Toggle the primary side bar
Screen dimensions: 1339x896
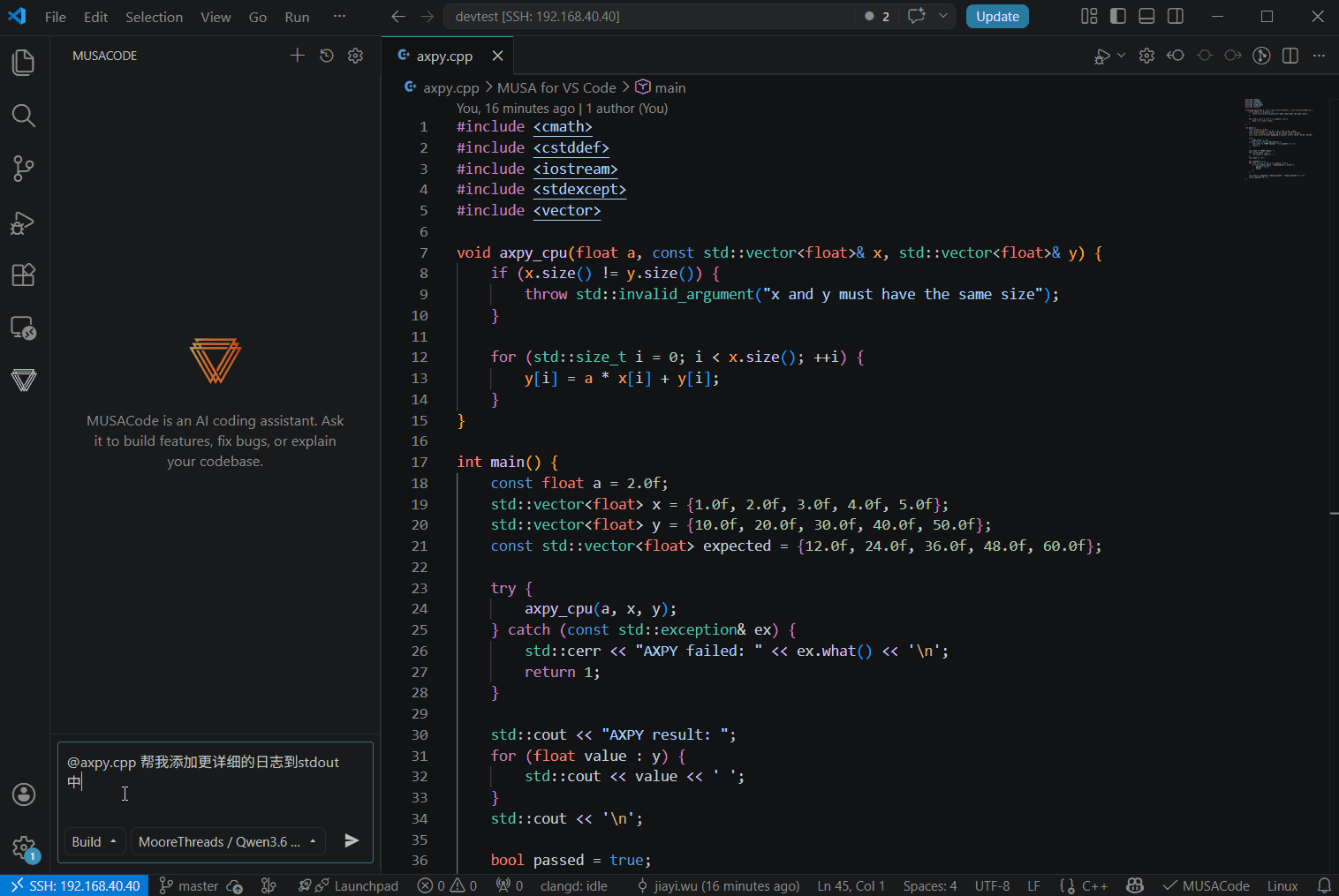pyautogui.click(x=1118, y=17)
